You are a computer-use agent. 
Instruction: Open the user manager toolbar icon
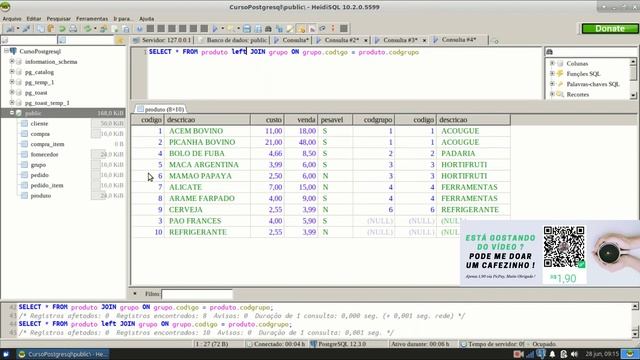click(103, 29)
